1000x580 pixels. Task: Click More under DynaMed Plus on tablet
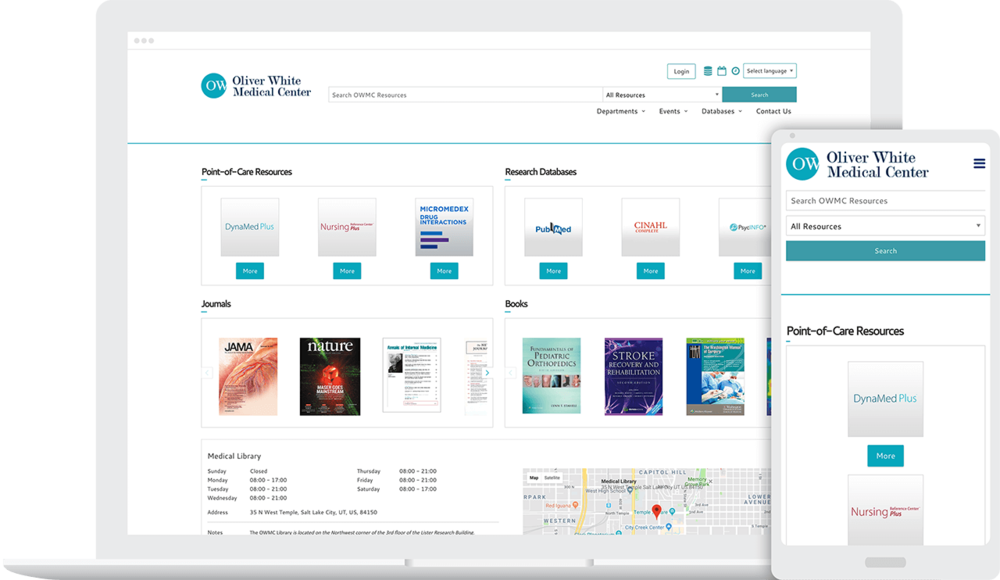885,456
